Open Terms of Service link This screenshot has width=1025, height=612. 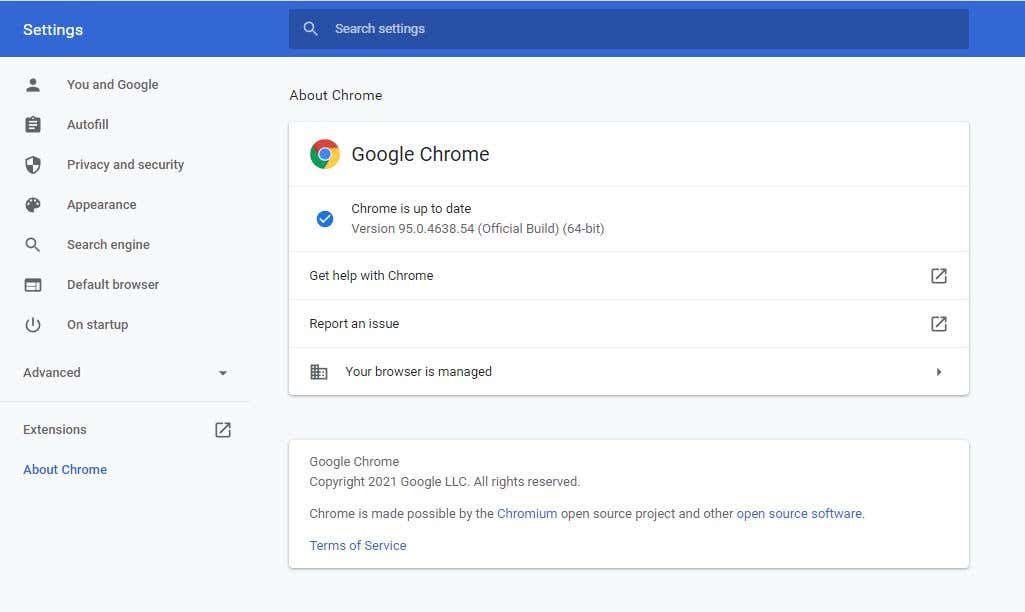click(358, 545)
